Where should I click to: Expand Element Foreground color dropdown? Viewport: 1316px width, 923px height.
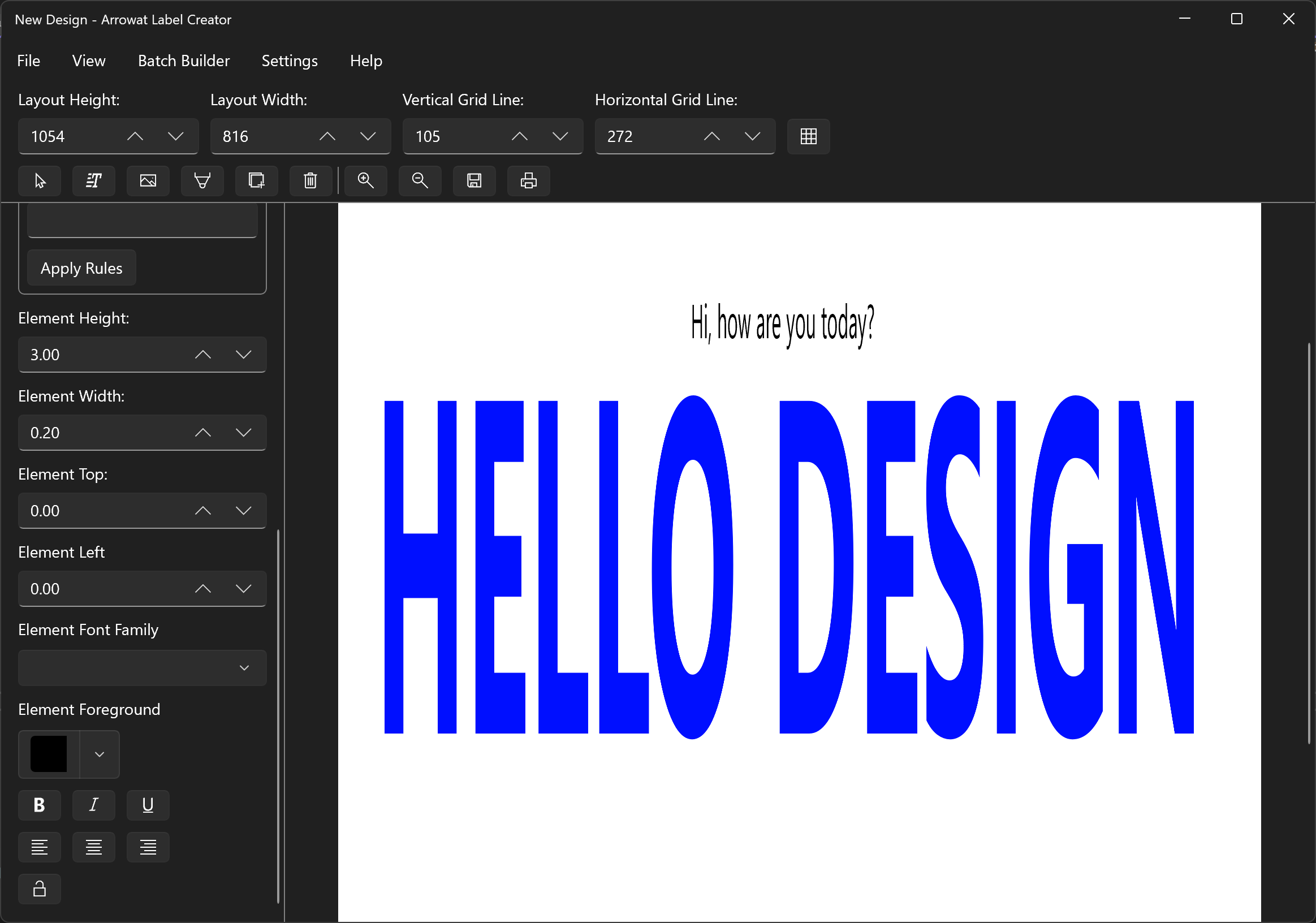point(99,754)
